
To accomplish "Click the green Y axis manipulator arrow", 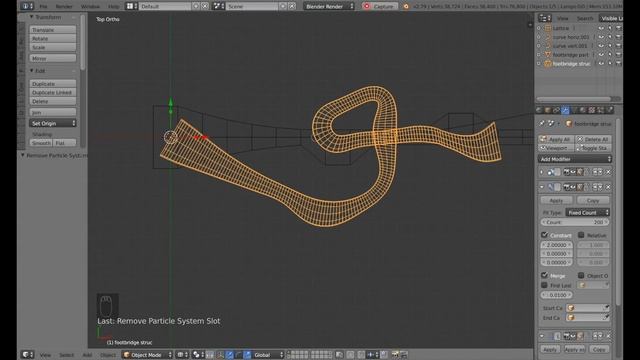I will pos(171,102).
